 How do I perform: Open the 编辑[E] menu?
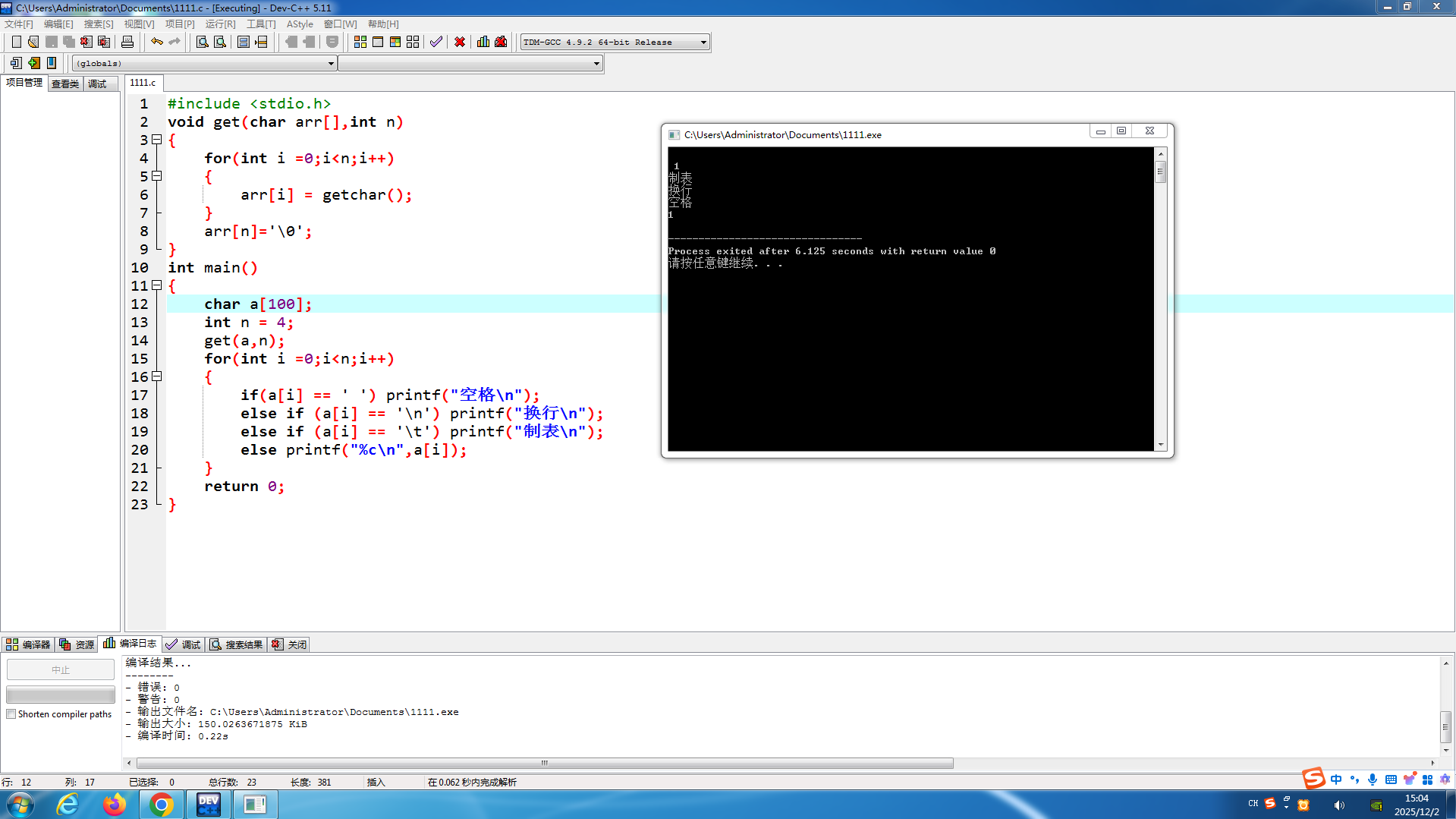coord(58,24)
